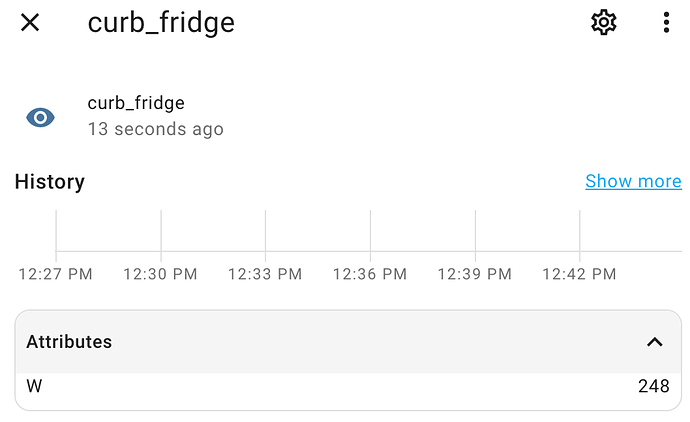Click the 13 seconds ago timestamp
The width and height of the screenshot is (690, 422).
[155, 129]
